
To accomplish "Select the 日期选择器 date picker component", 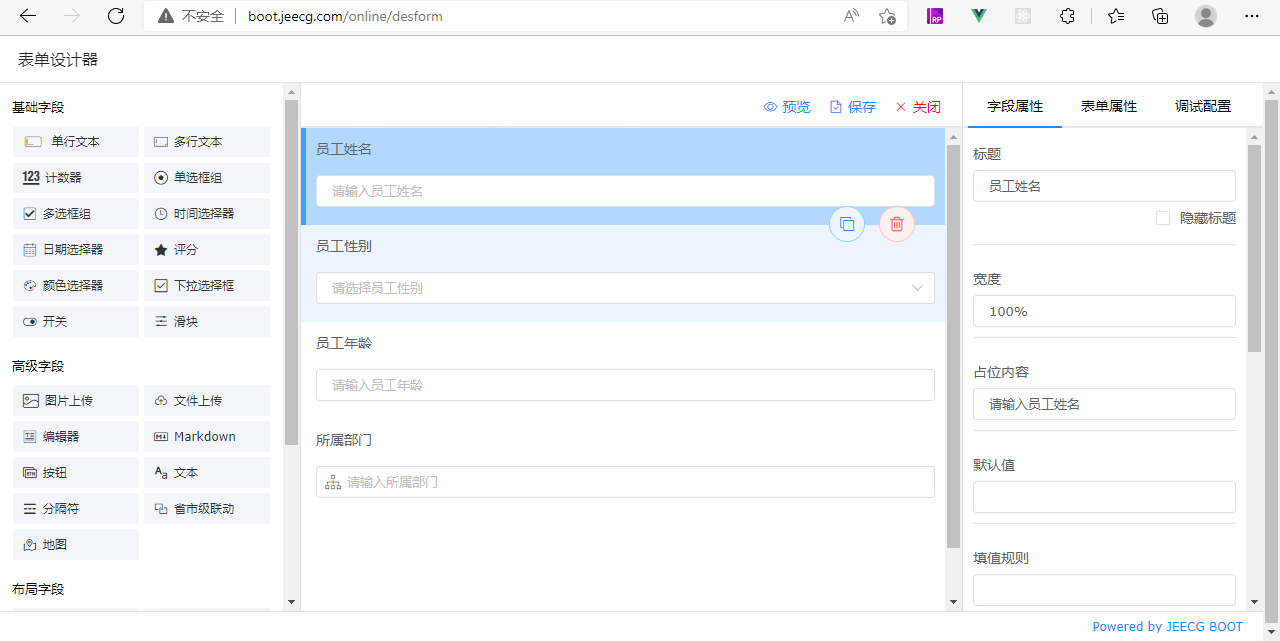I will 76,250.
